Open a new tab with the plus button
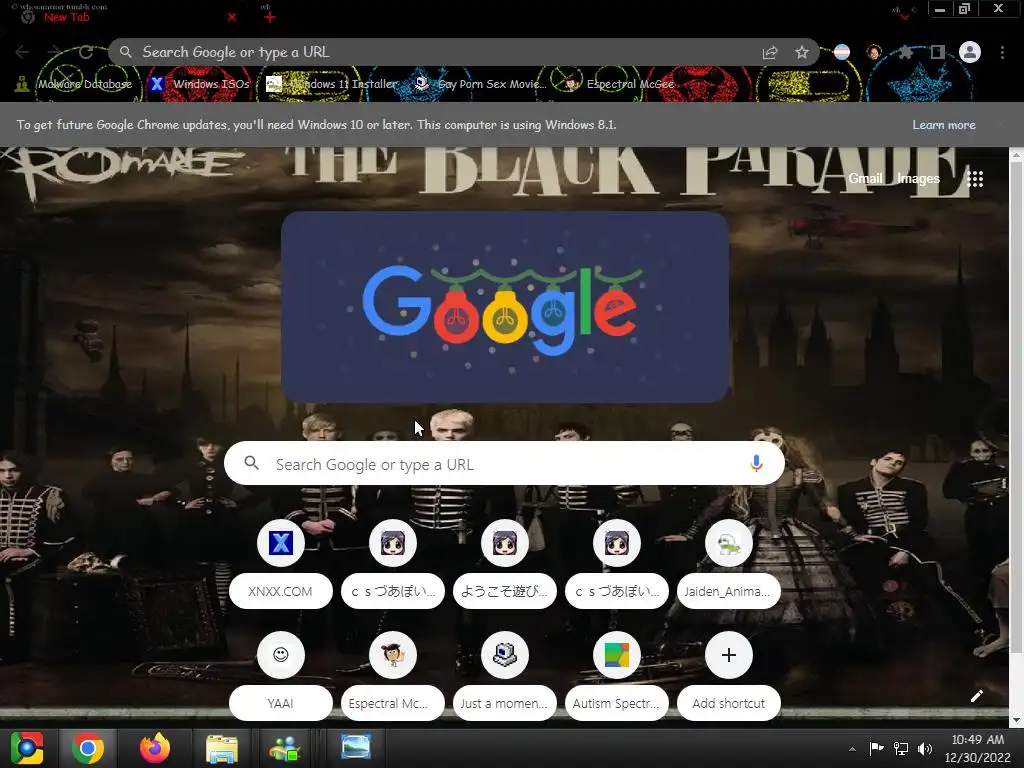 click(x=270, y=18)
